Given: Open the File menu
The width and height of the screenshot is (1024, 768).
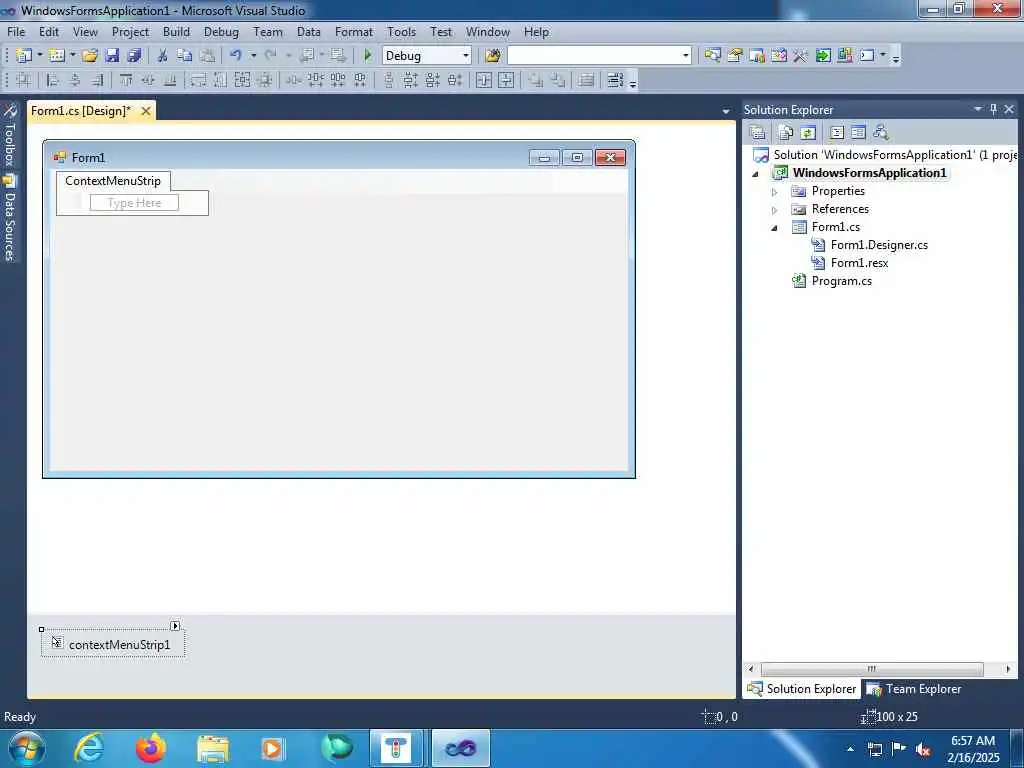Looking at the screenshot, I should [x=16, y=32].
